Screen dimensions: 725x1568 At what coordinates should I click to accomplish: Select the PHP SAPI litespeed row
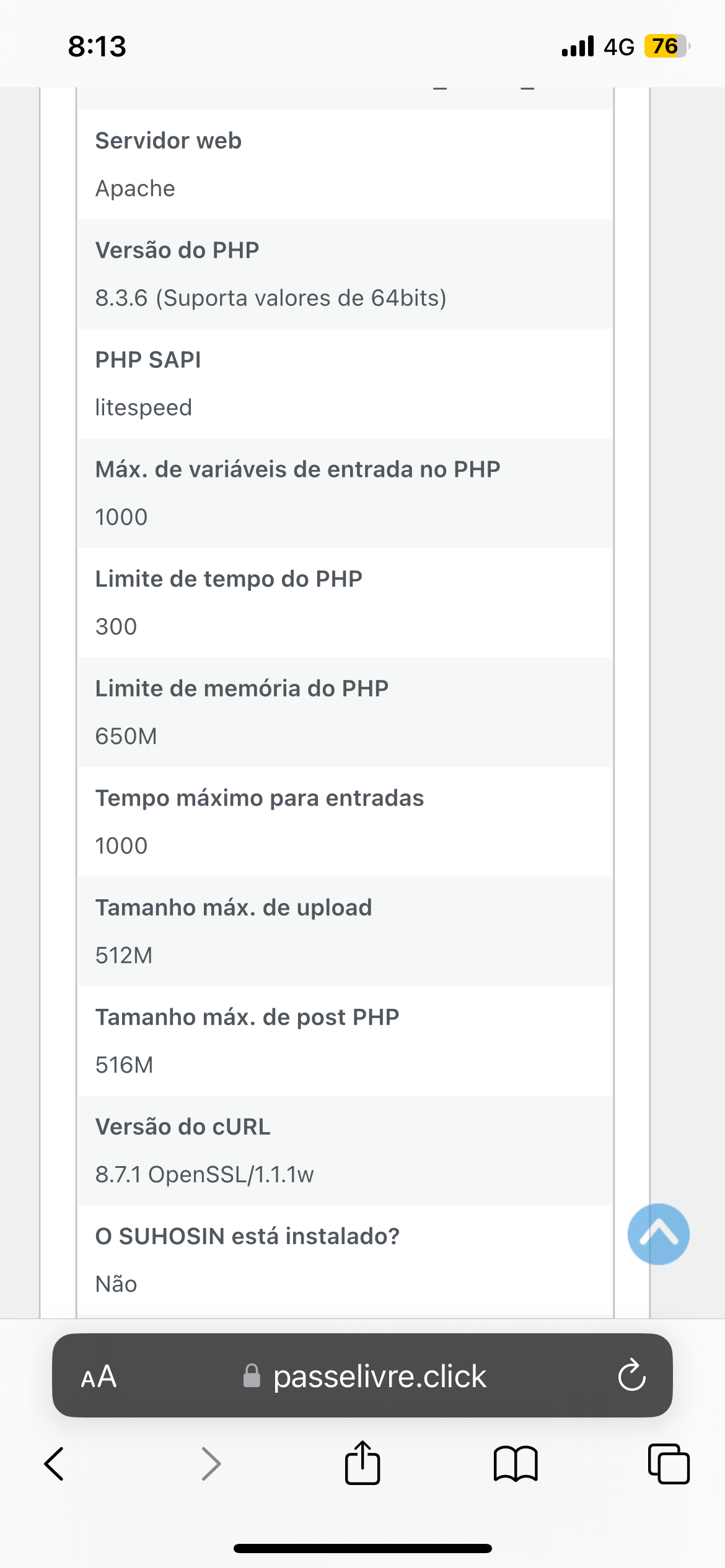[345, 383]
